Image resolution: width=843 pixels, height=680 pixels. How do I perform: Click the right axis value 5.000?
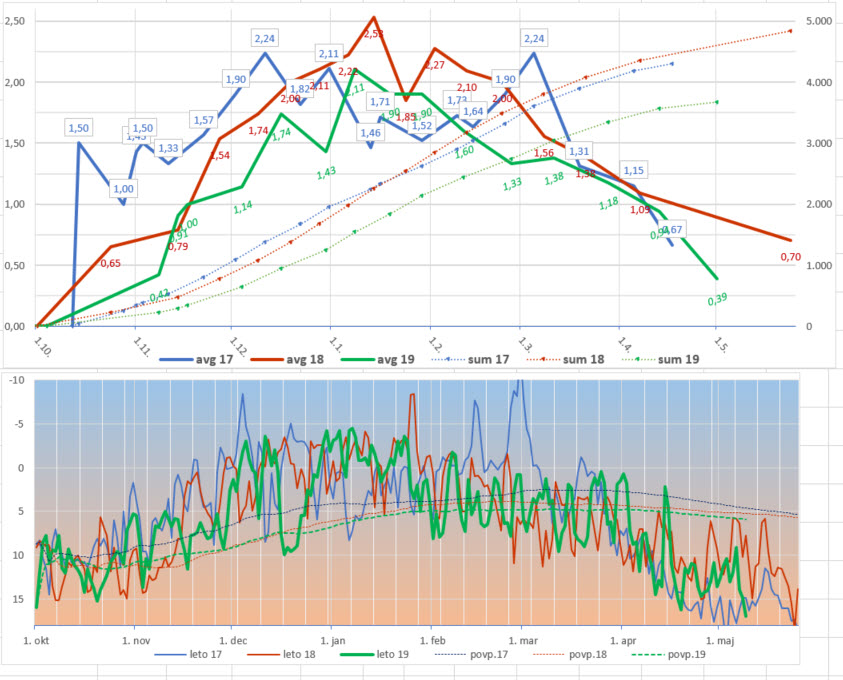pyautogui.click(x=819, y=21)
